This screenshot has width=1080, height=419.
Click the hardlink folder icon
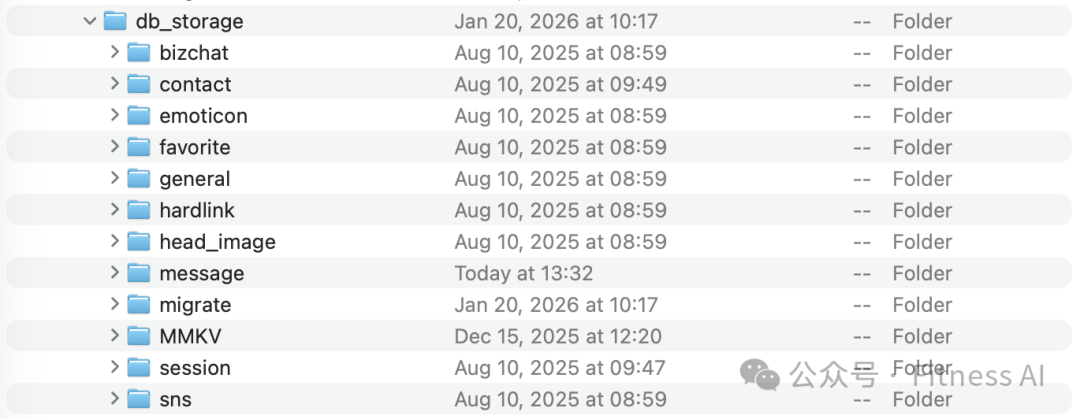tap(139, 210)
